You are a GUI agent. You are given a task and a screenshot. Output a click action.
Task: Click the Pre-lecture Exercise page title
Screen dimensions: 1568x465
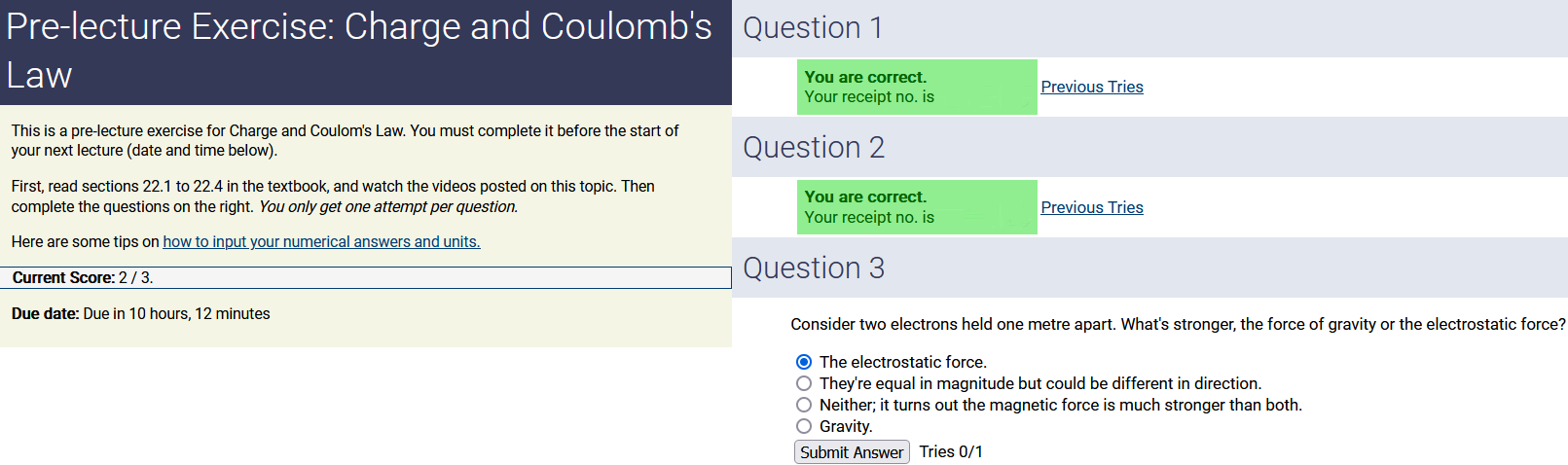click(359, 51)
